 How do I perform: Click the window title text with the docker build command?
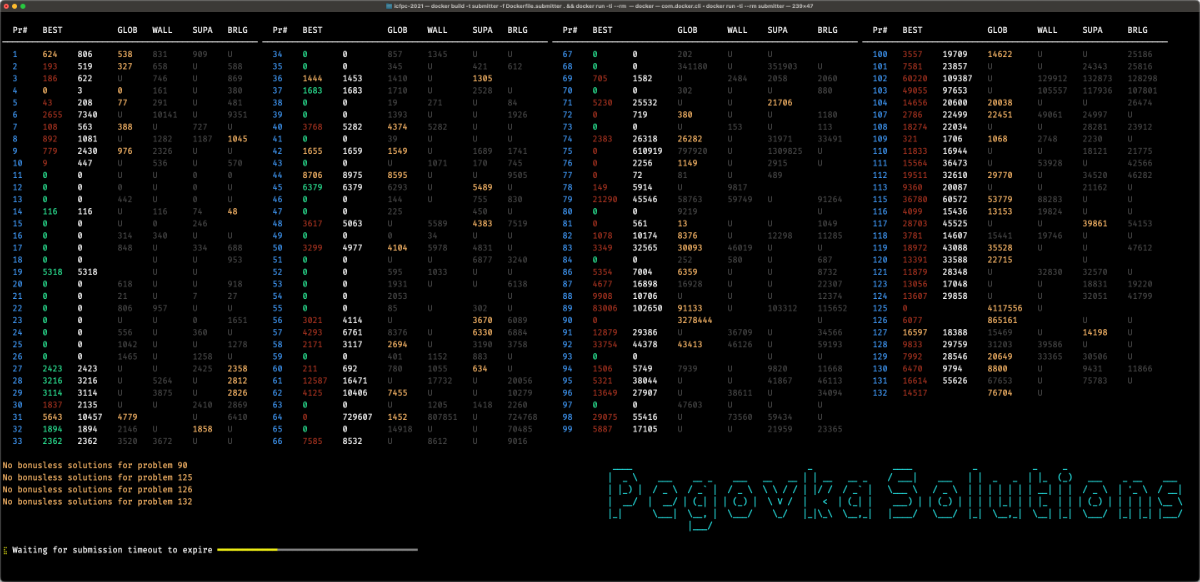(x=600, y=7)
